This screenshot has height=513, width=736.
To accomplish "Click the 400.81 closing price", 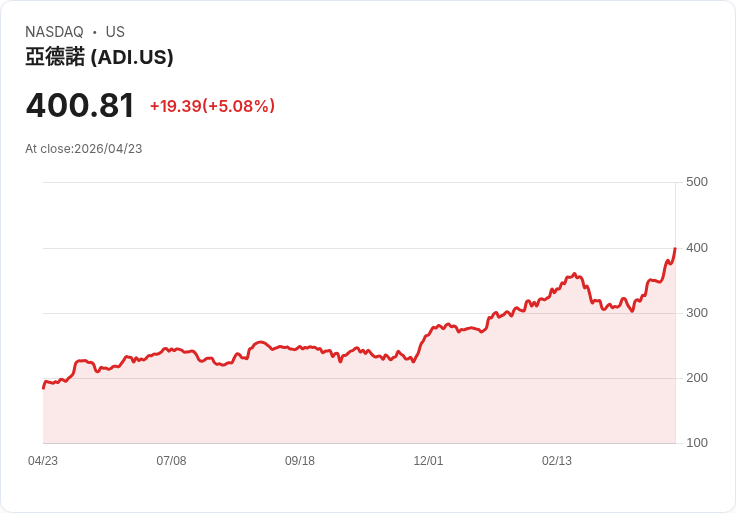I will pos(80,105).
